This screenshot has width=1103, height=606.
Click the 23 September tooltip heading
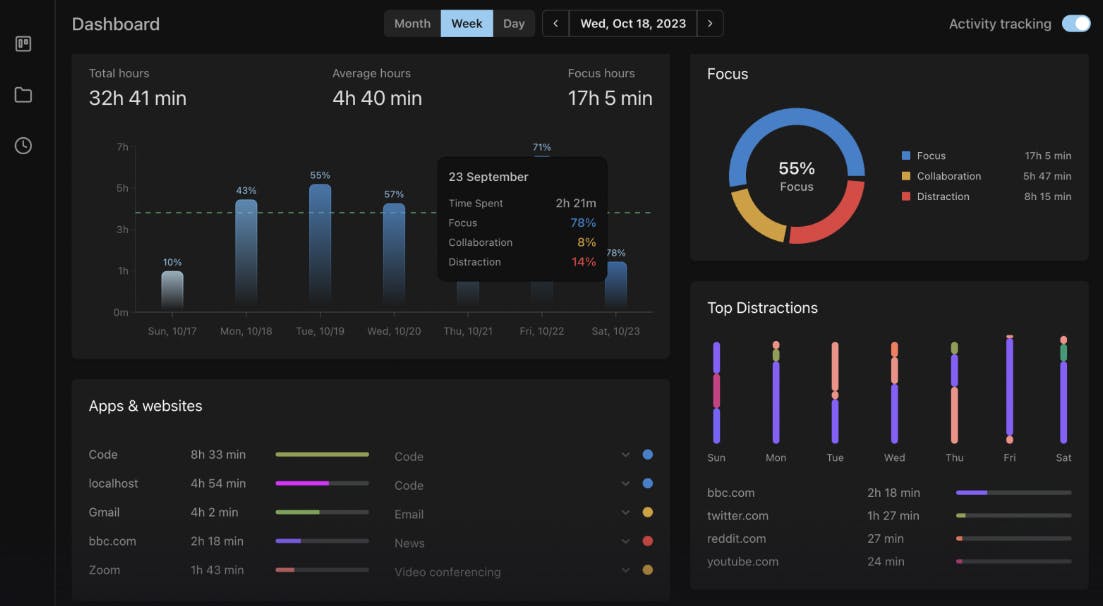pos(488,177)
